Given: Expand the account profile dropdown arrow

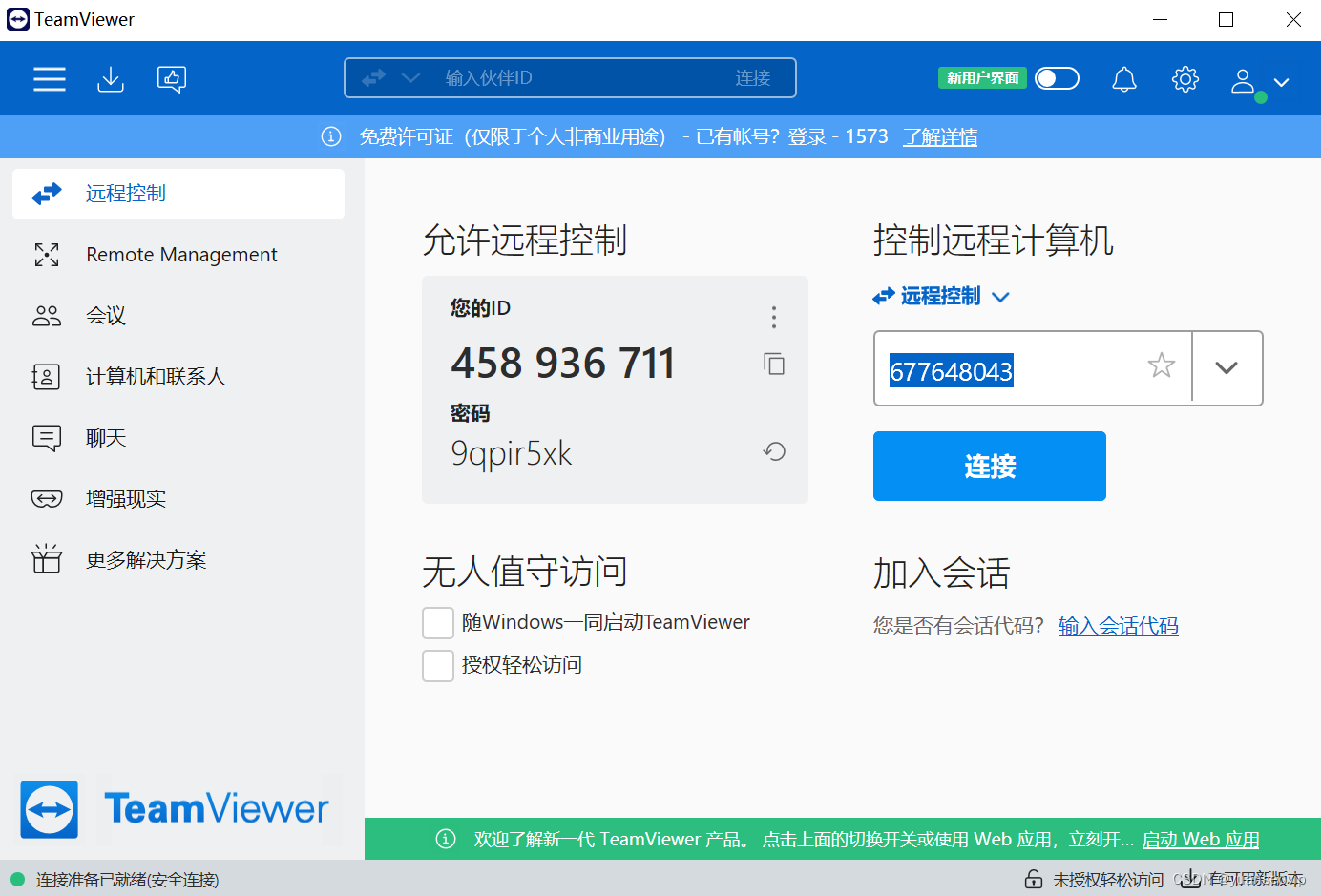Looking at the screenshot, I should click(x=1282, y=83).
